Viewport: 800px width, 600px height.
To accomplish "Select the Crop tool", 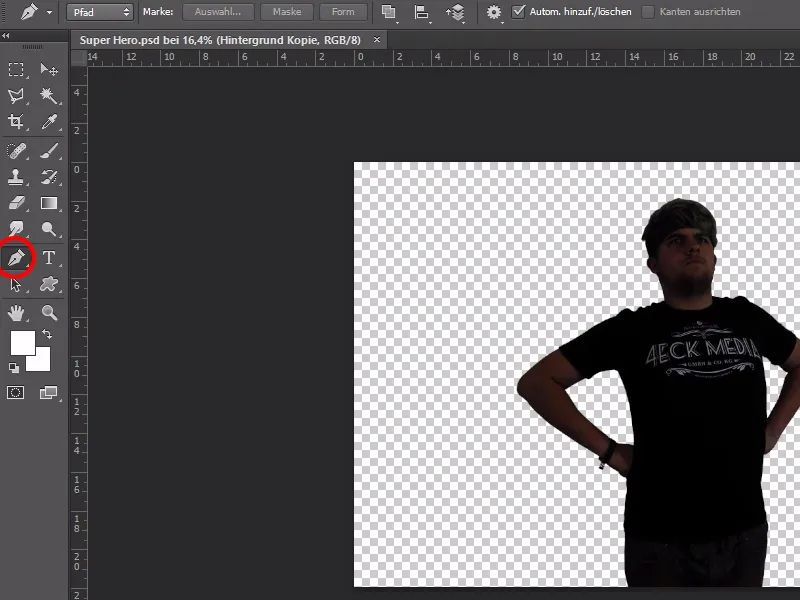I will (x=16, y=121).
